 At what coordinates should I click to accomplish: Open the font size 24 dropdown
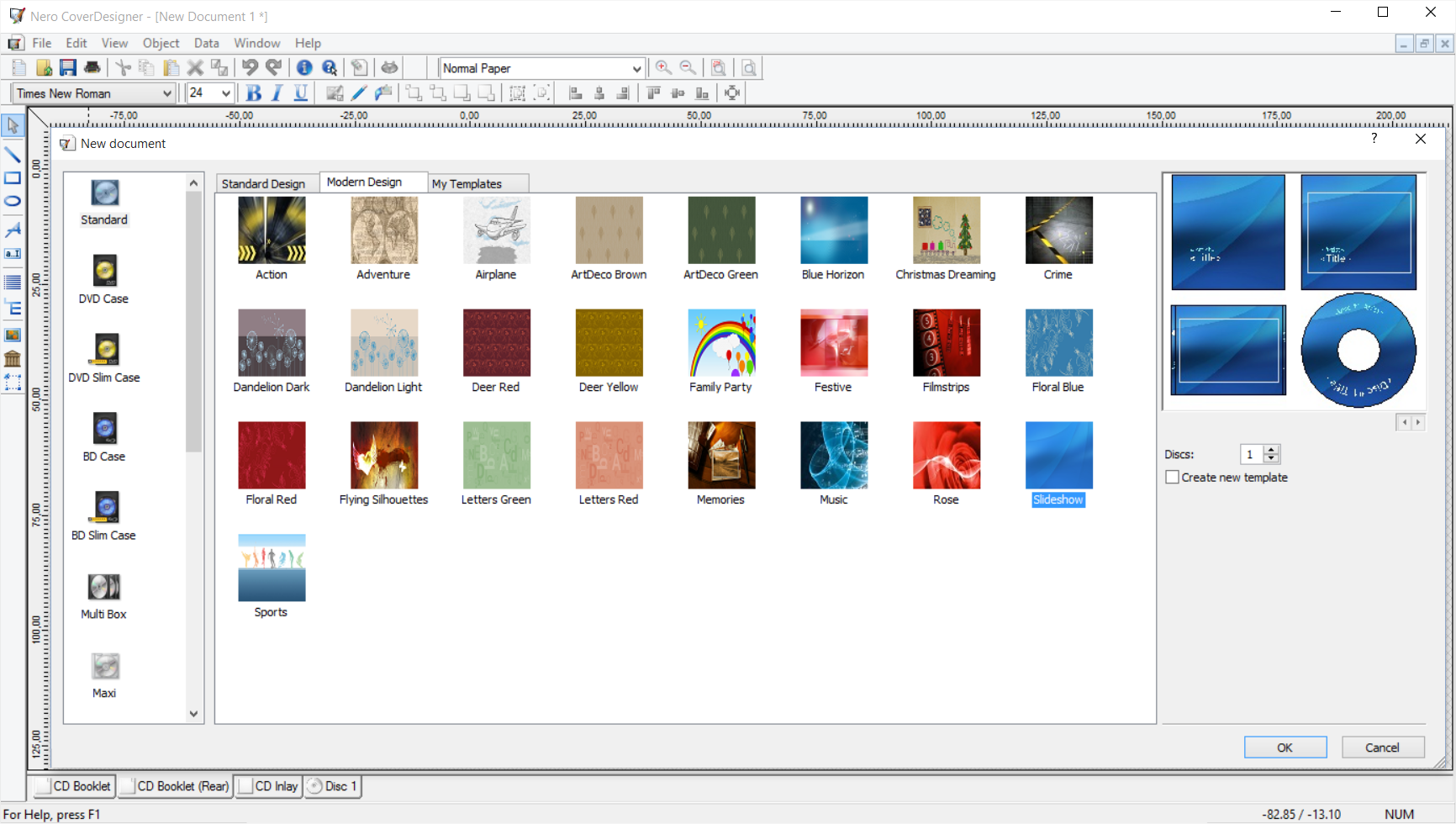[225, 93]
